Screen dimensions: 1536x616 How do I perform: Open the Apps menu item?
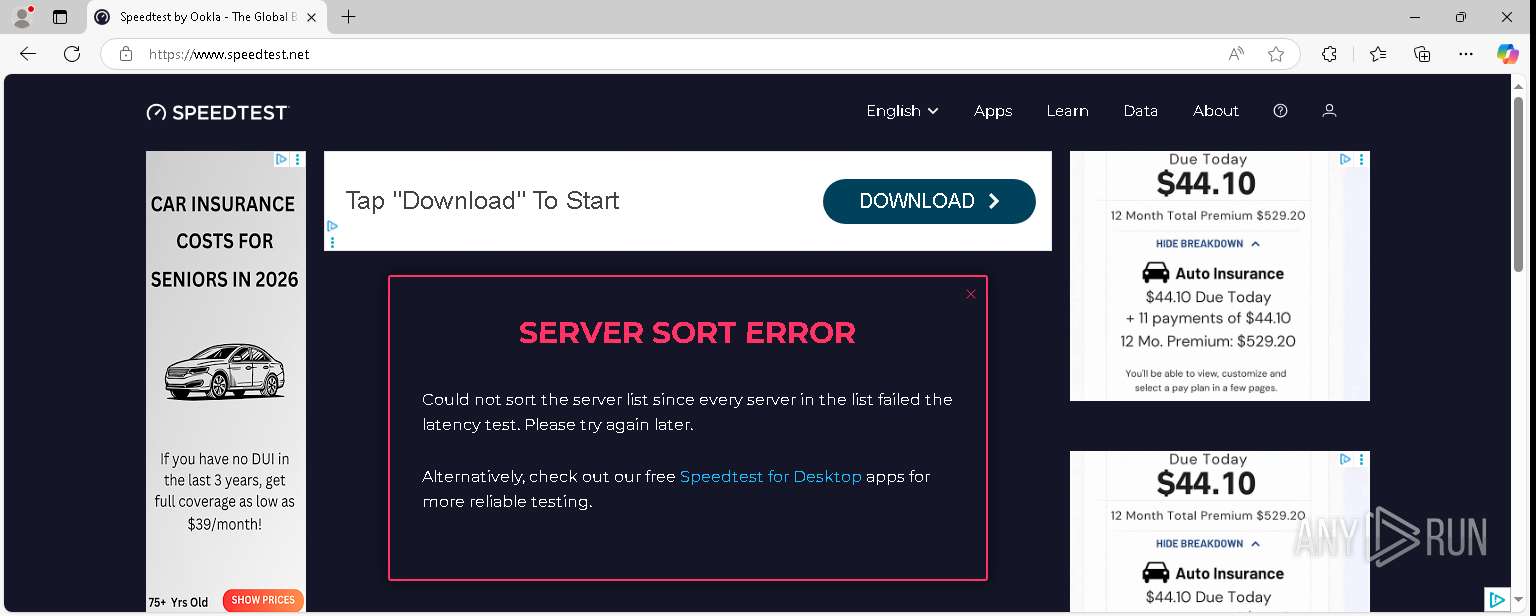click(993, 111)
